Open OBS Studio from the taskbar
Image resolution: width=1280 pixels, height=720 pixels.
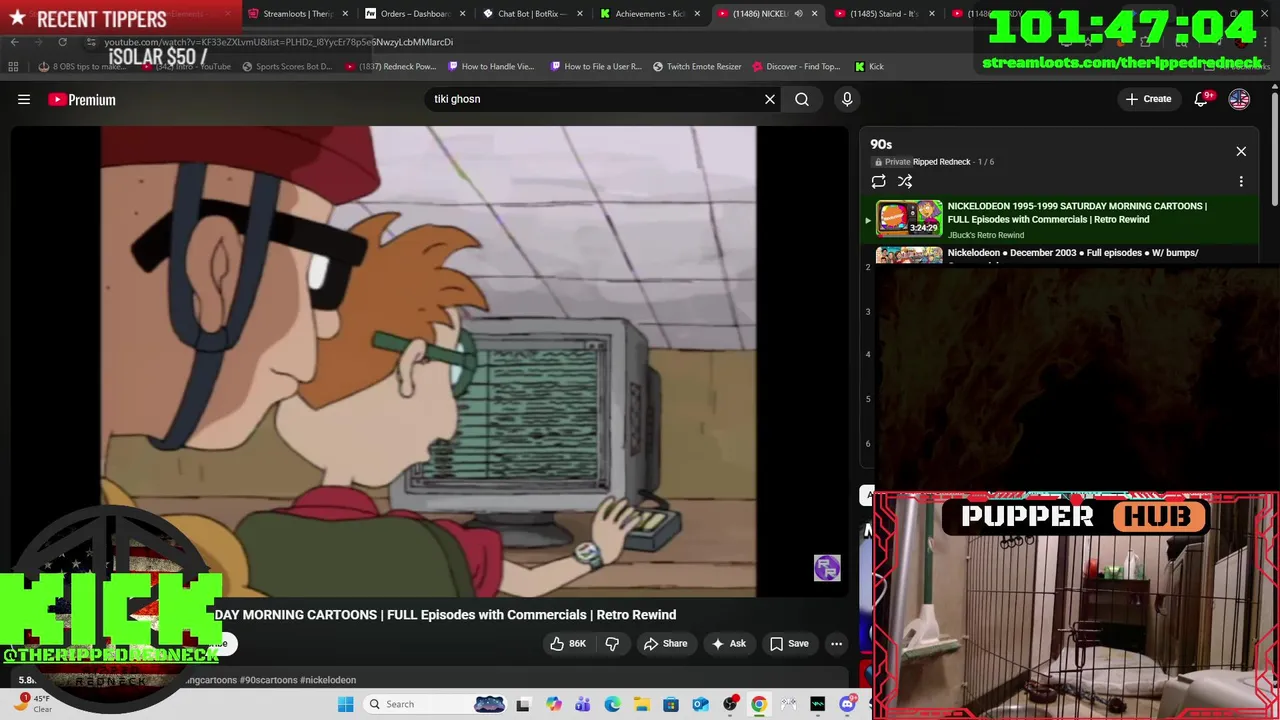tap(730, 704)
